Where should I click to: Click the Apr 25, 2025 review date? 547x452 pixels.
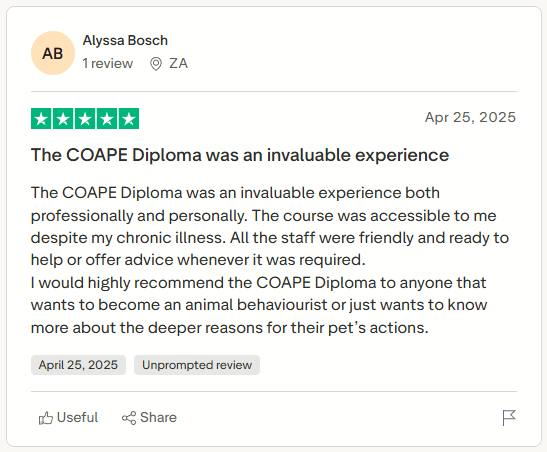(470, 117)
